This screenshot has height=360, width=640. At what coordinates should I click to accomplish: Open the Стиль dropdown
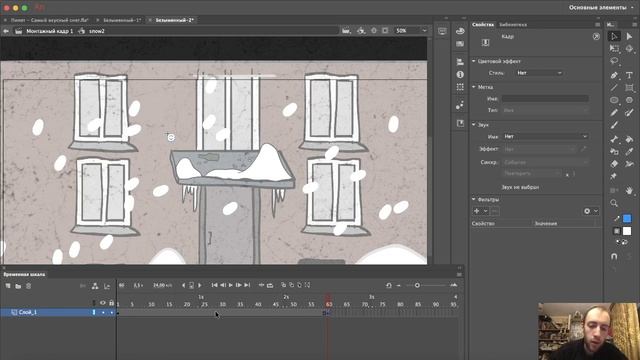tap(540, 73)
